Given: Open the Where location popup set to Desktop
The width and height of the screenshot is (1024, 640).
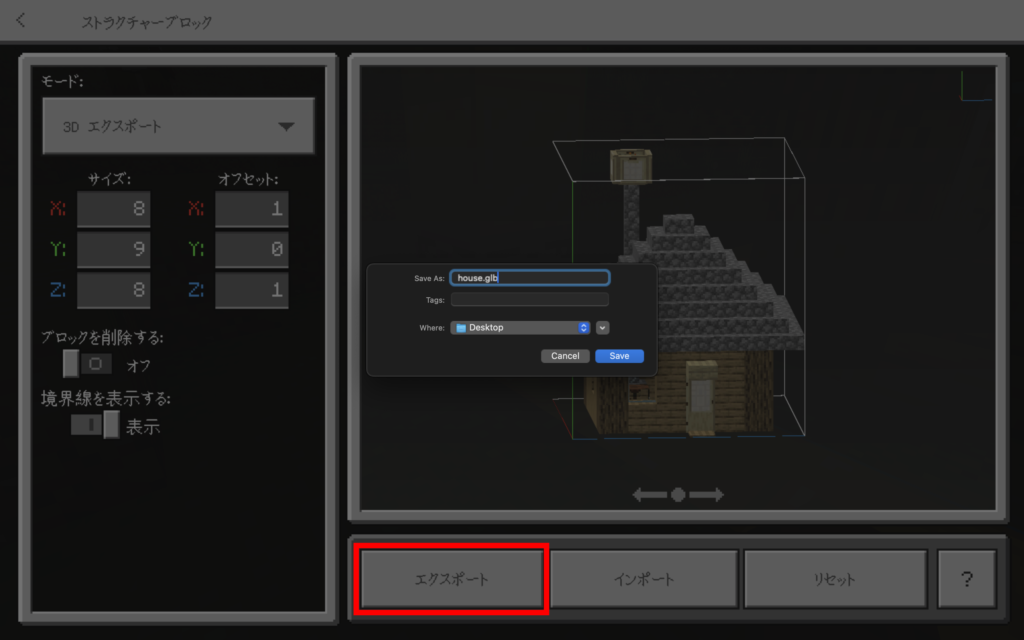Looking at the screenshot, I should coord(520,328).
